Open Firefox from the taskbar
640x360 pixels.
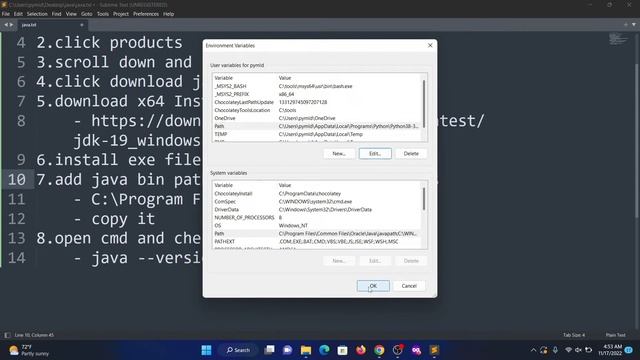(361, 350)
